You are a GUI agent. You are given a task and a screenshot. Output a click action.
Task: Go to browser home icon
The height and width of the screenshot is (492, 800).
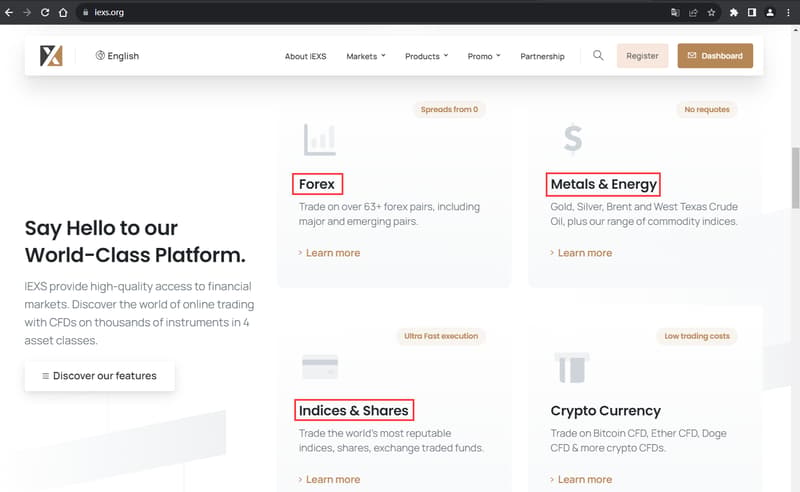(63, 12)
